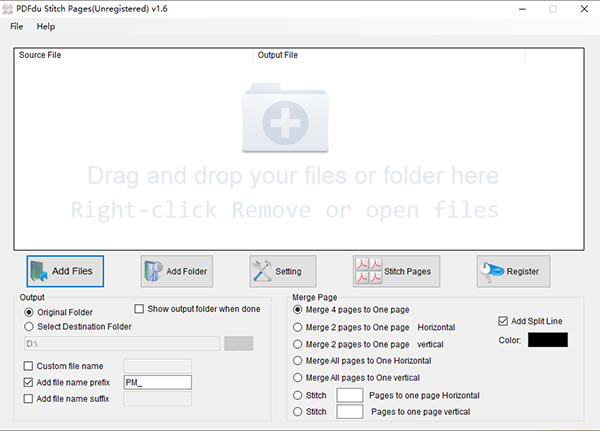Open the Help menu
The height and width of the screenshot is (431, 600).
pyautogui.click(x=46, y=26)
